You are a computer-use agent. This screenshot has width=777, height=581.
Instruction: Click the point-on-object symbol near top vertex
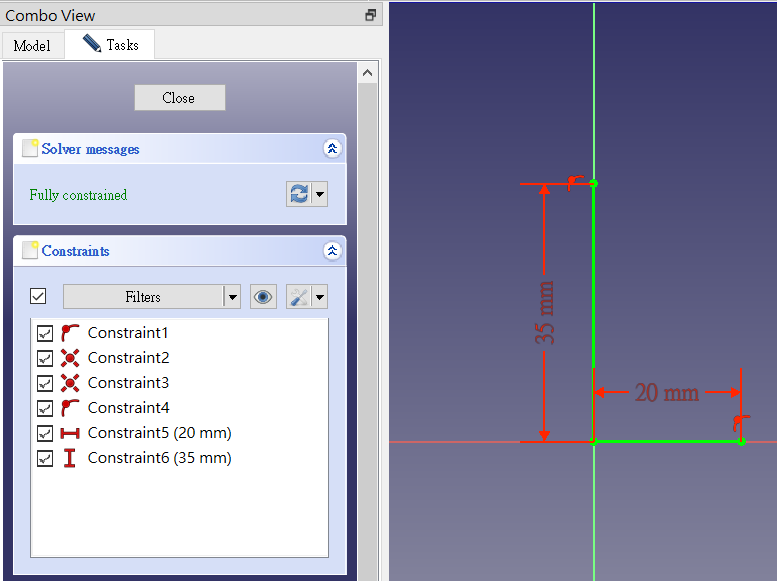pyautogui.click(x=575, y=181)
